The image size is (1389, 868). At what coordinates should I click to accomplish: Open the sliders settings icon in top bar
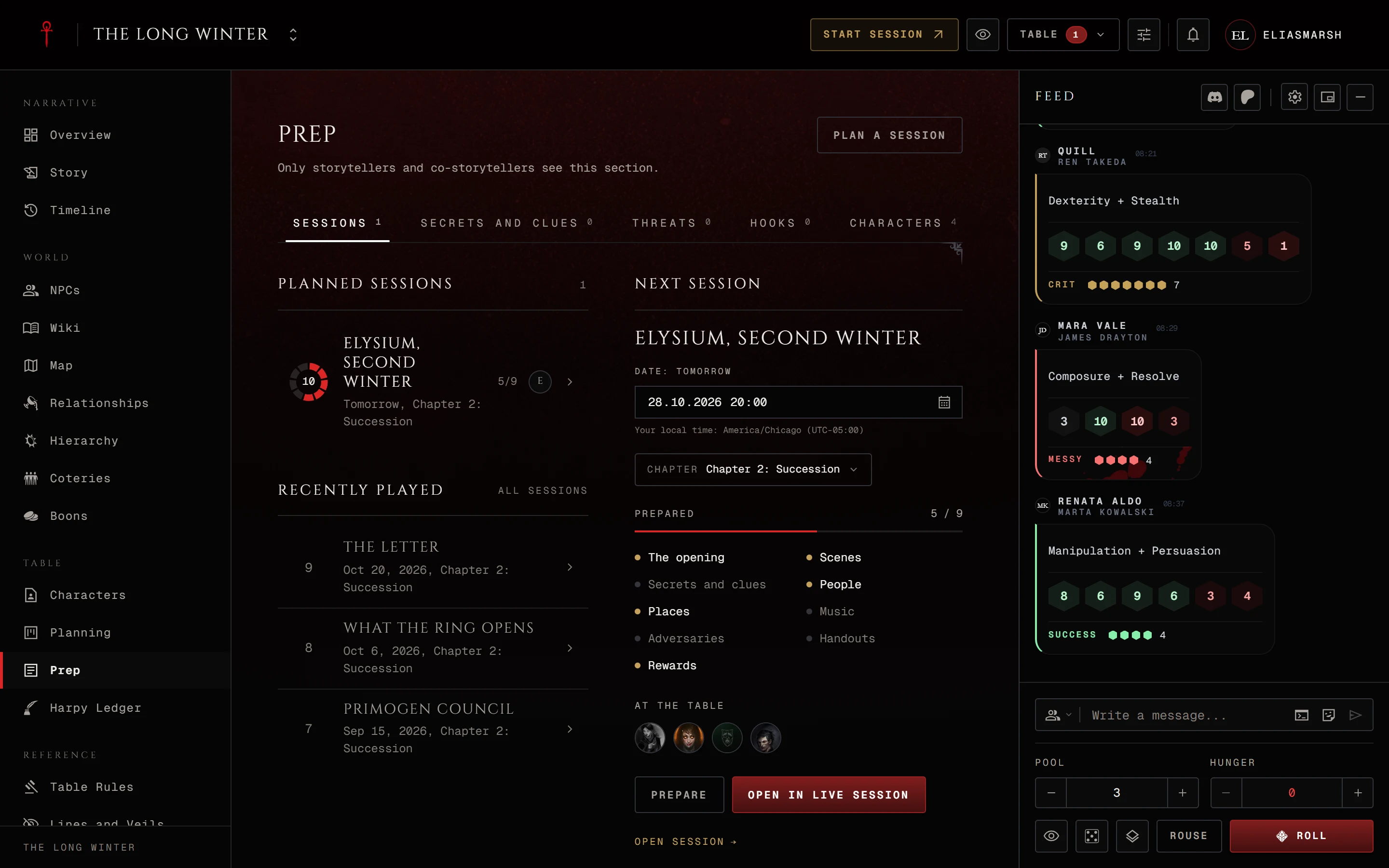coord(1144,34)
